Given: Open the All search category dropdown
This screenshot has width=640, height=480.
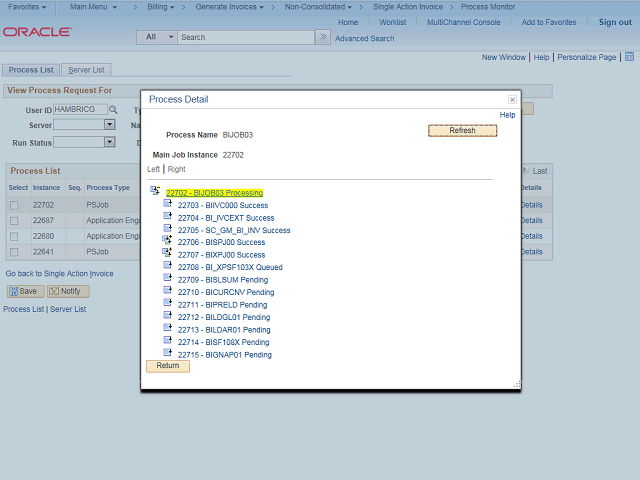Looking at the screenshot, I should click(x=157, y=37).
